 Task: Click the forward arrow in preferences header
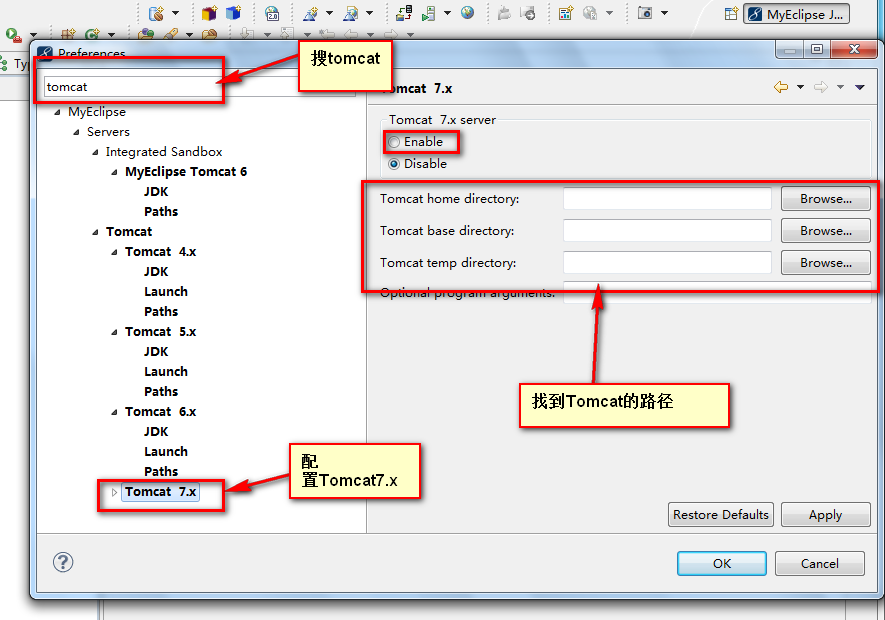821,87
